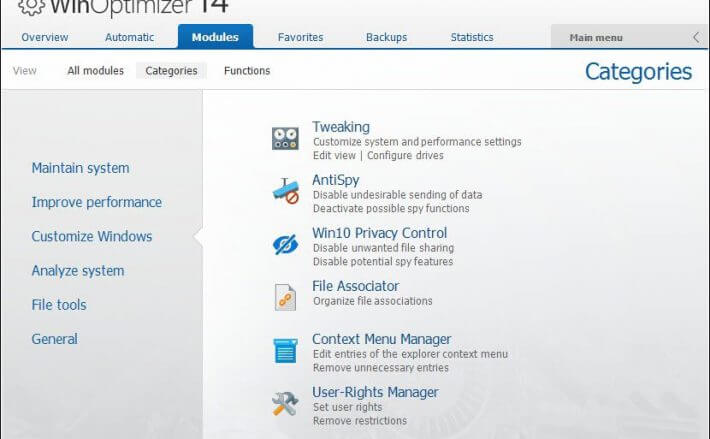This screenshot has height=439, width=710.
Task: Select the Modules tab
Action: (x=215, y=37)
